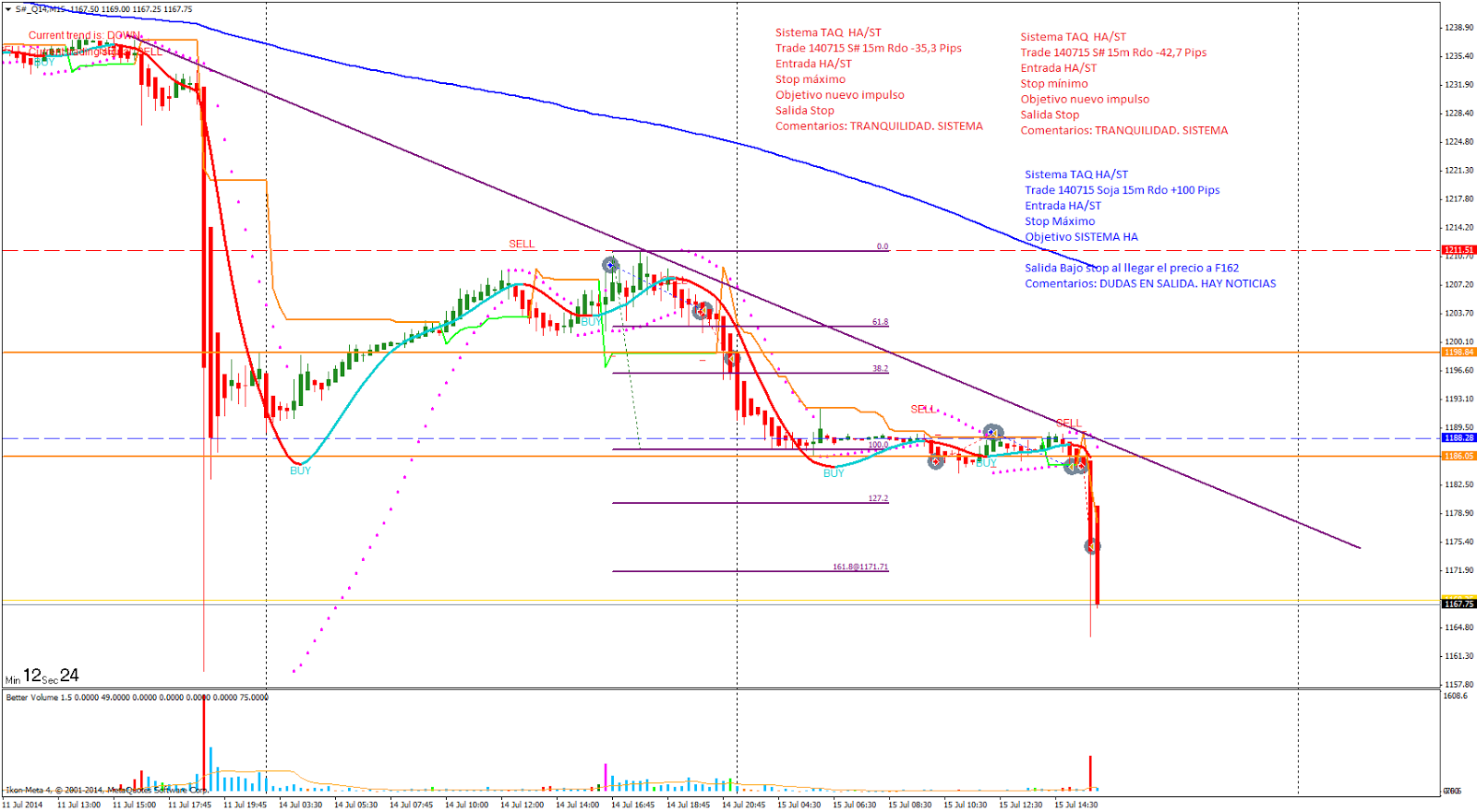Click the trade arrow marker on the lowest final red candle
This screenshot has height=812, width=1477.
point(1092,546)
